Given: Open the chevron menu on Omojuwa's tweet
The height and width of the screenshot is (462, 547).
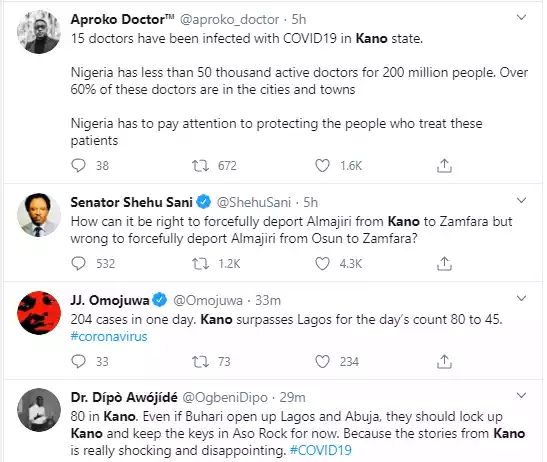Looking at the screenshot, I should pyautogui.click(x=521, y=298).
